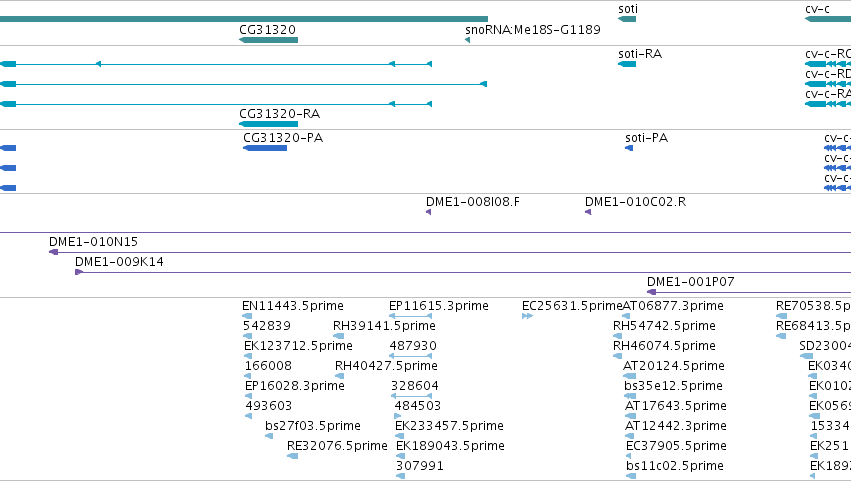Click the CG31320 gene label
This screenshot has height=481, width=851.
267,30
